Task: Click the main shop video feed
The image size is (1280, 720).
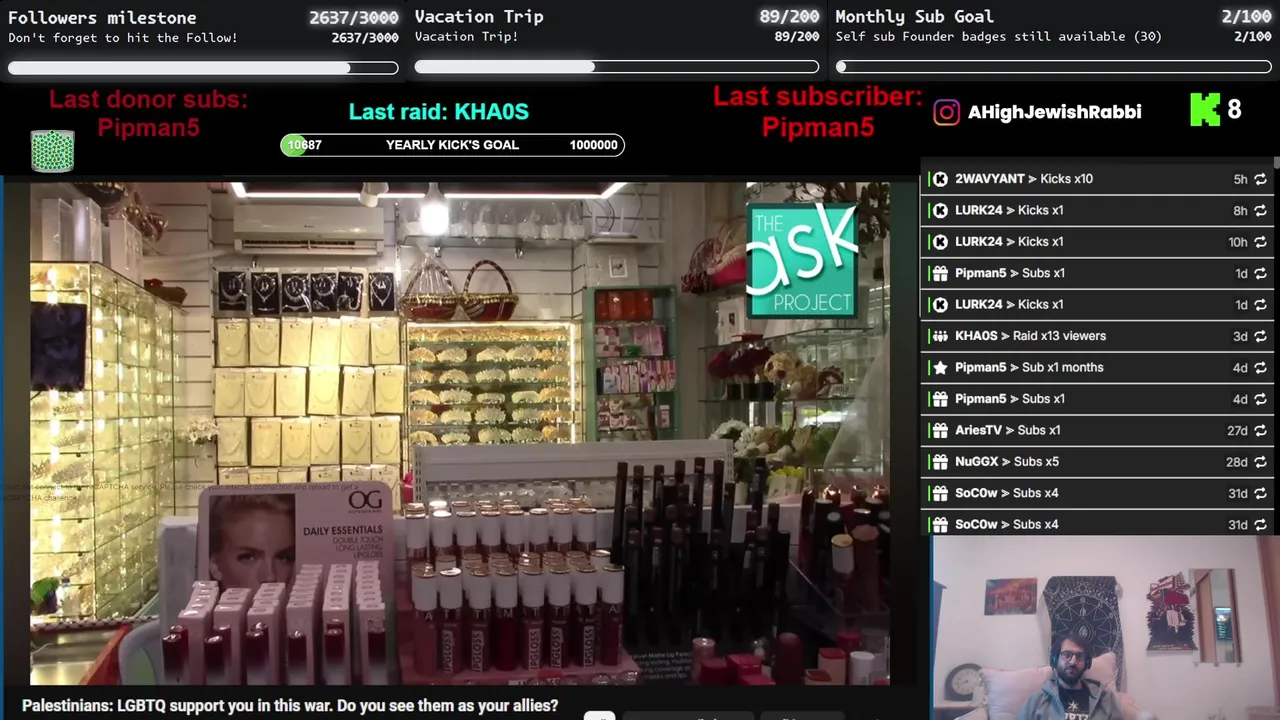Action: 460,433
